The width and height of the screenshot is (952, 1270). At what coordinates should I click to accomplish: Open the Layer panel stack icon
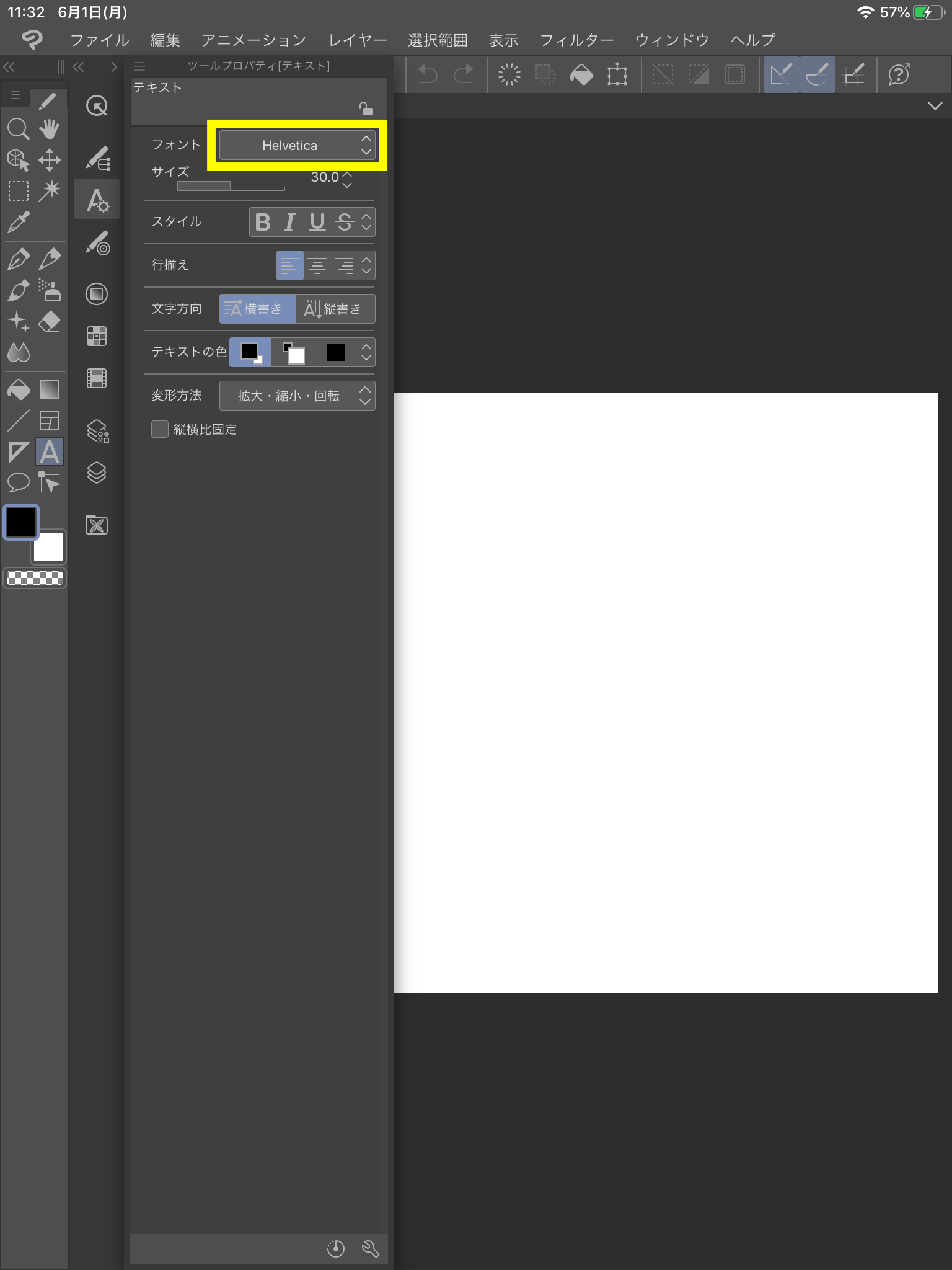click(97, 473)
